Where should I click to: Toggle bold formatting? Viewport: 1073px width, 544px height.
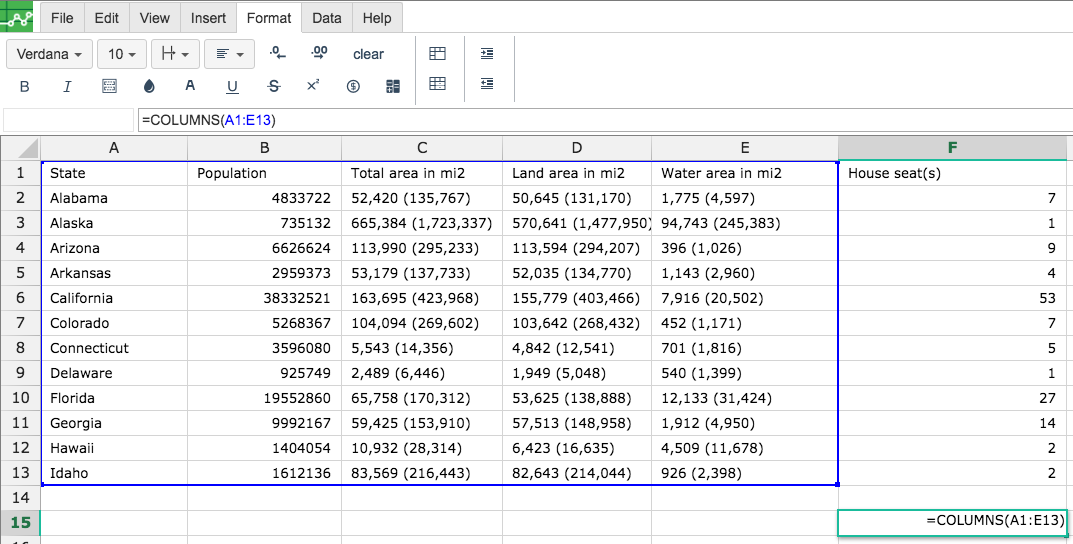tap(25, 87)
